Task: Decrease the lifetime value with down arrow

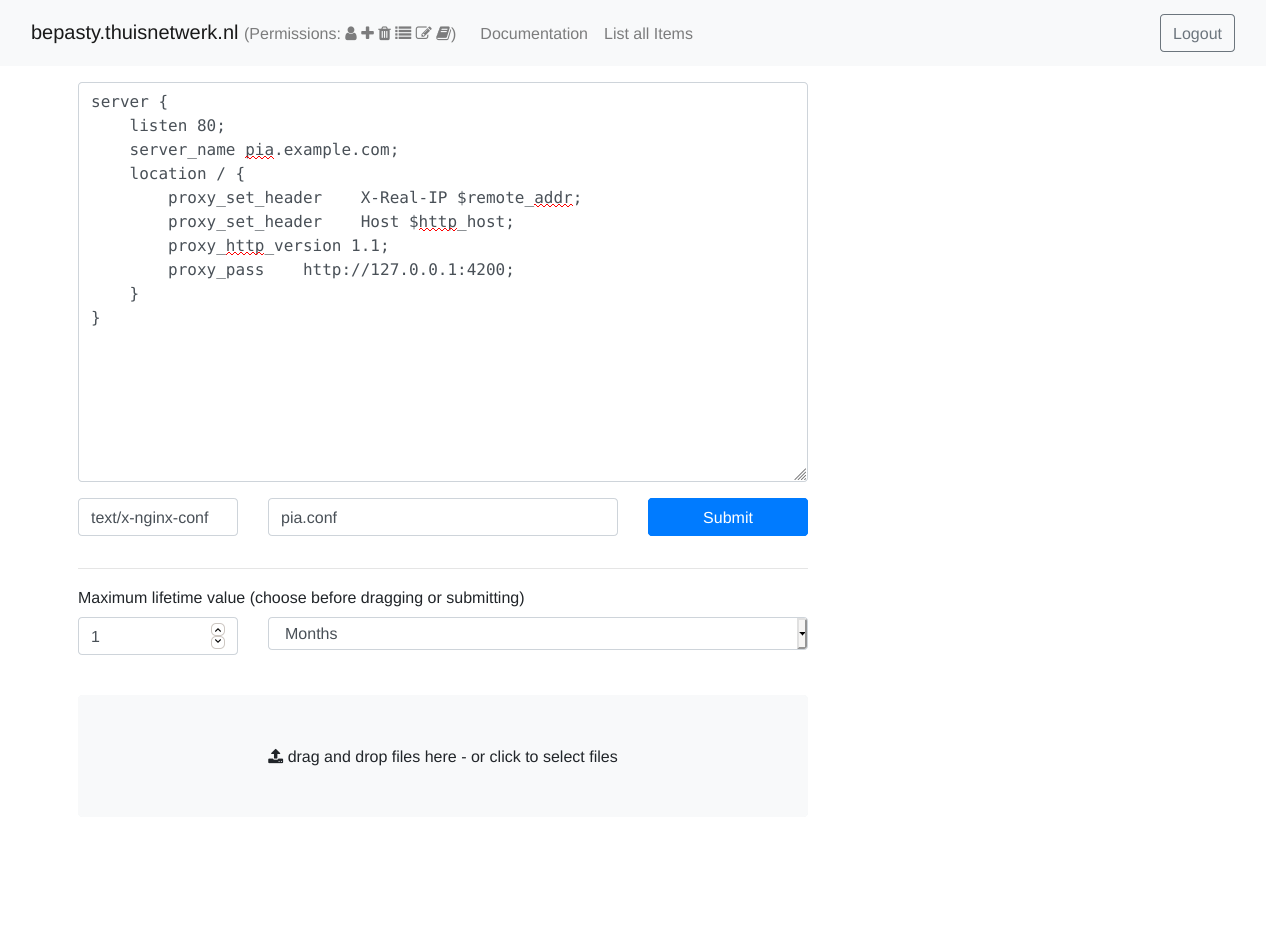Action: pos(218,642)
